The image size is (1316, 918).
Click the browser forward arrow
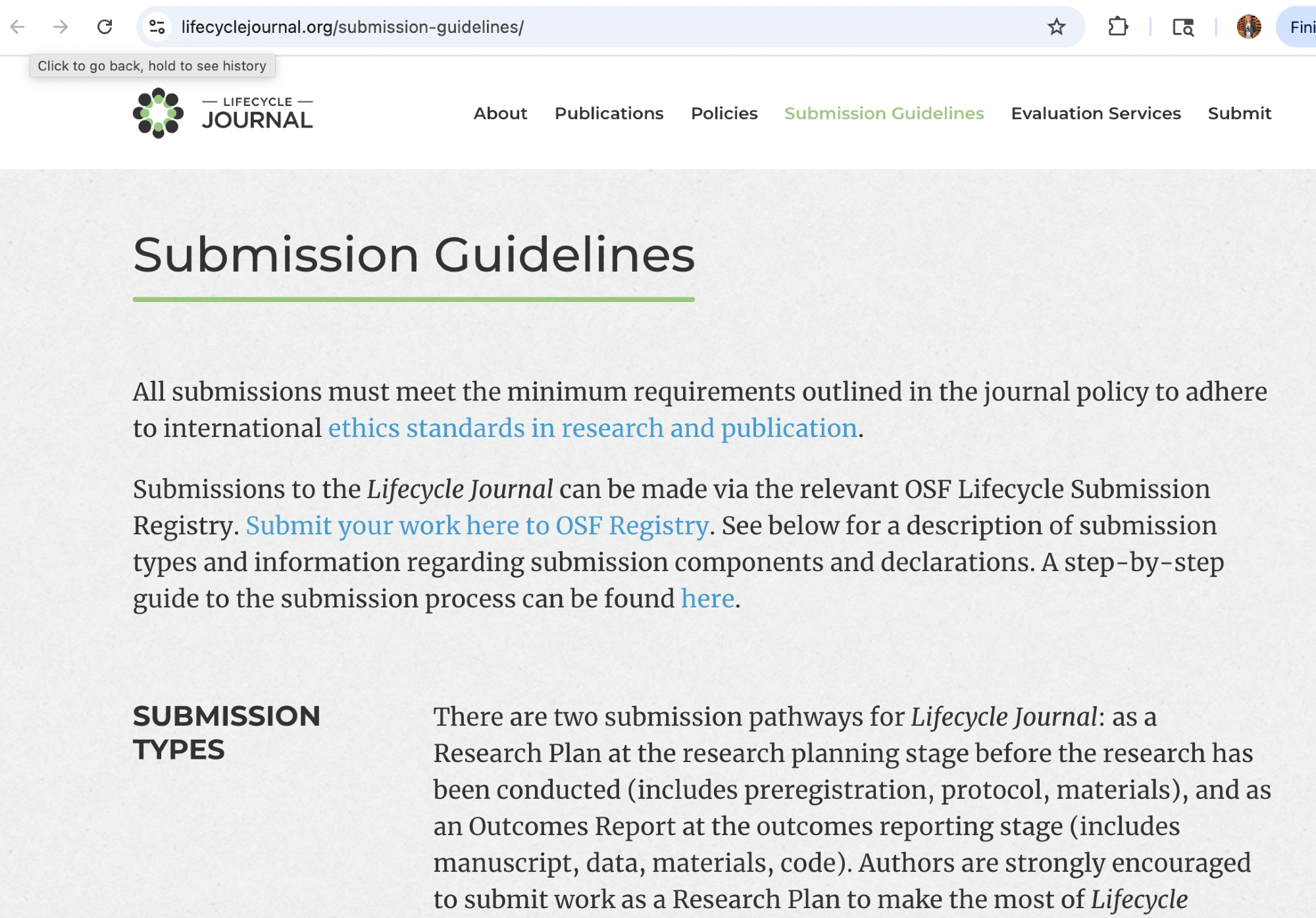click(x=61, y=27)
